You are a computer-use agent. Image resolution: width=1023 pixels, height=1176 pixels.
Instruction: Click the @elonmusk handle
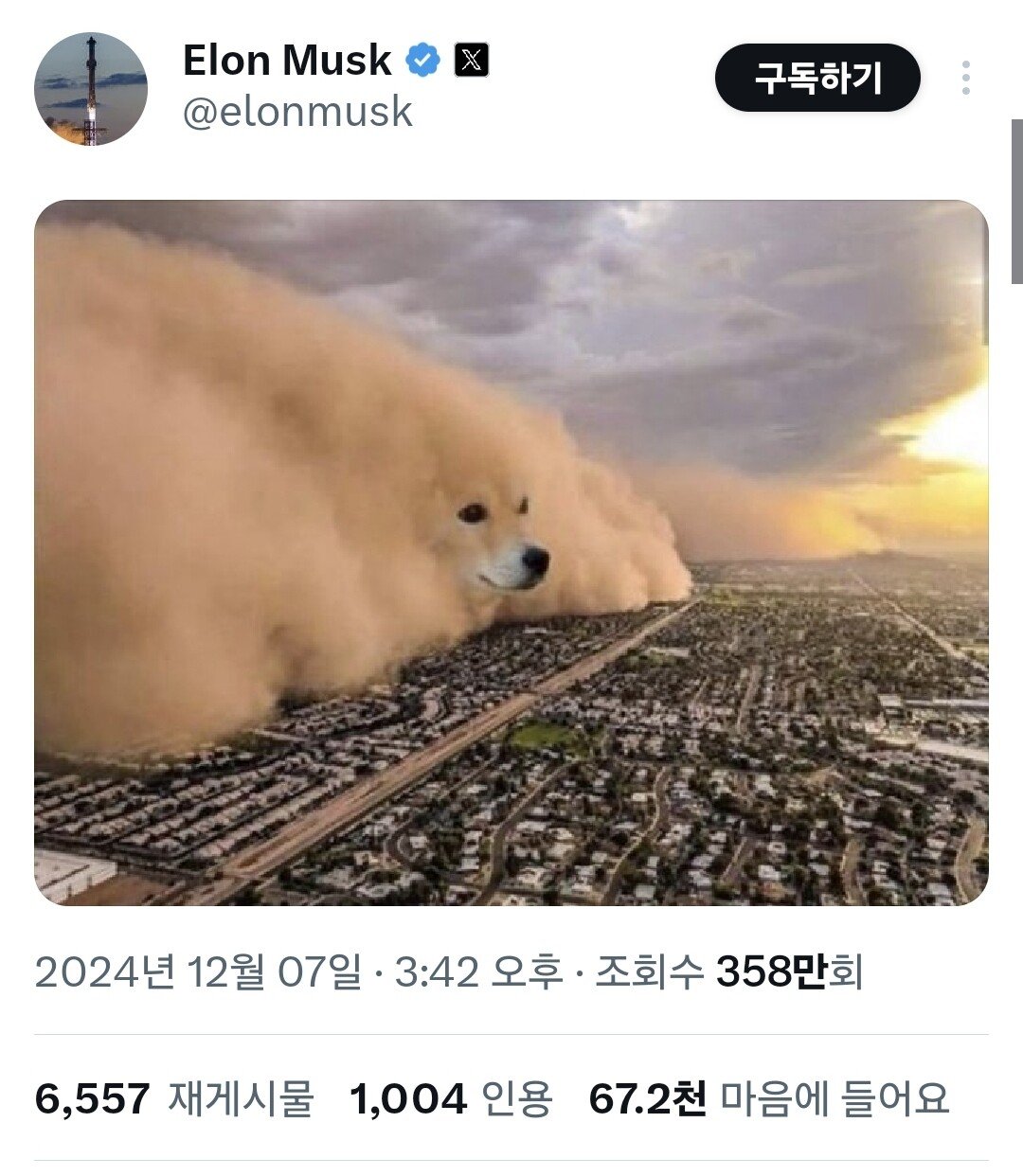[297, 112]
